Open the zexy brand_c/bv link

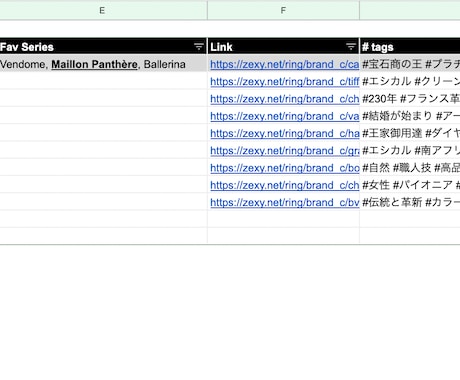284,202
